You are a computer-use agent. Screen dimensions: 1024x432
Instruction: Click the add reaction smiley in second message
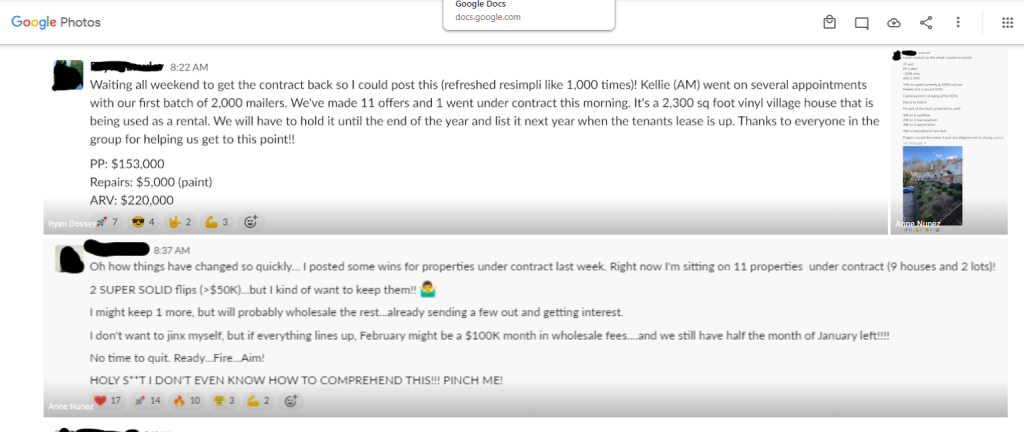(x=291, y=401)
